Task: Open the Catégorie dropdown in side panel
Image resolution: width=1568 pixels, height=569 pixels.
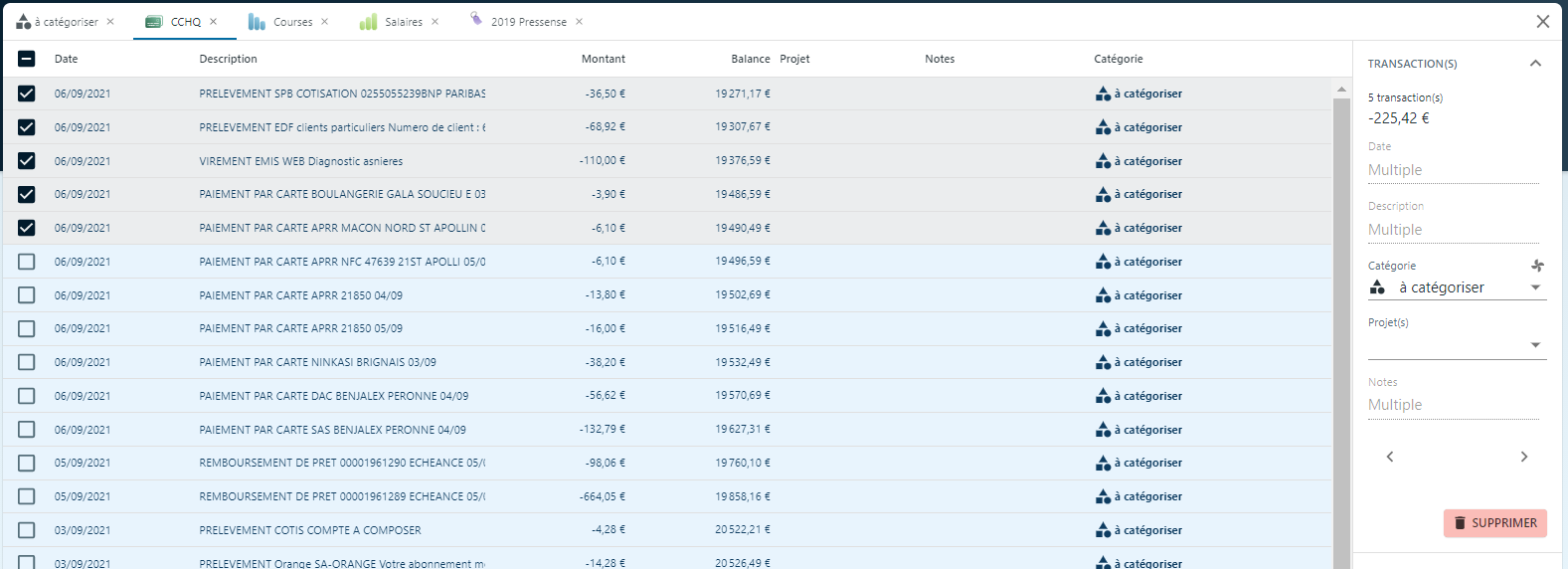Action: tap(1535, 287)
